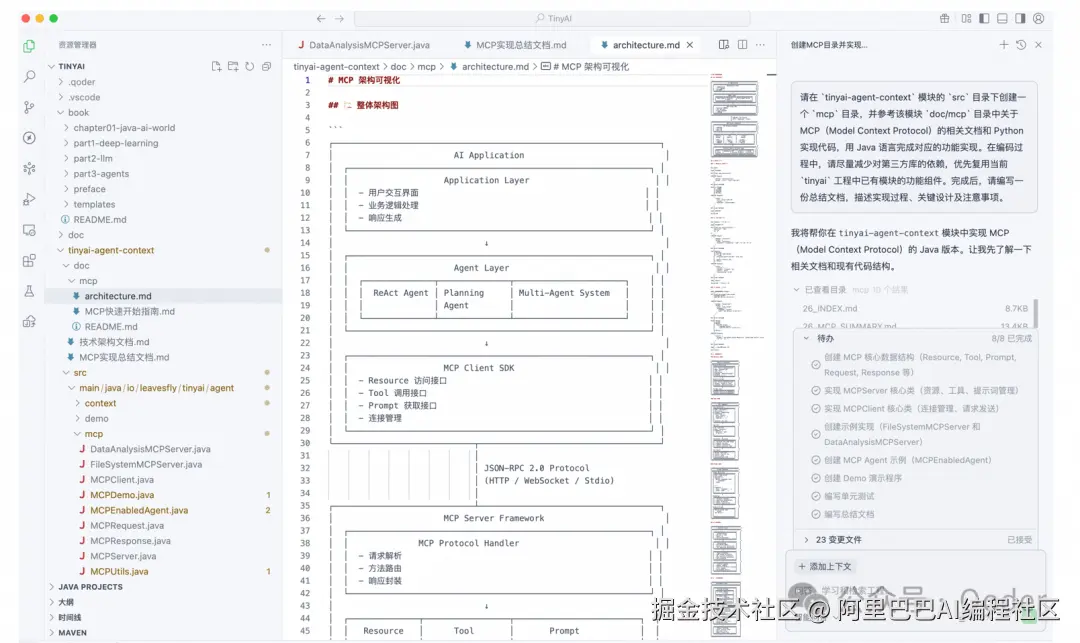
Task: Collapse the src folder
Action: (x=66, y=372)
